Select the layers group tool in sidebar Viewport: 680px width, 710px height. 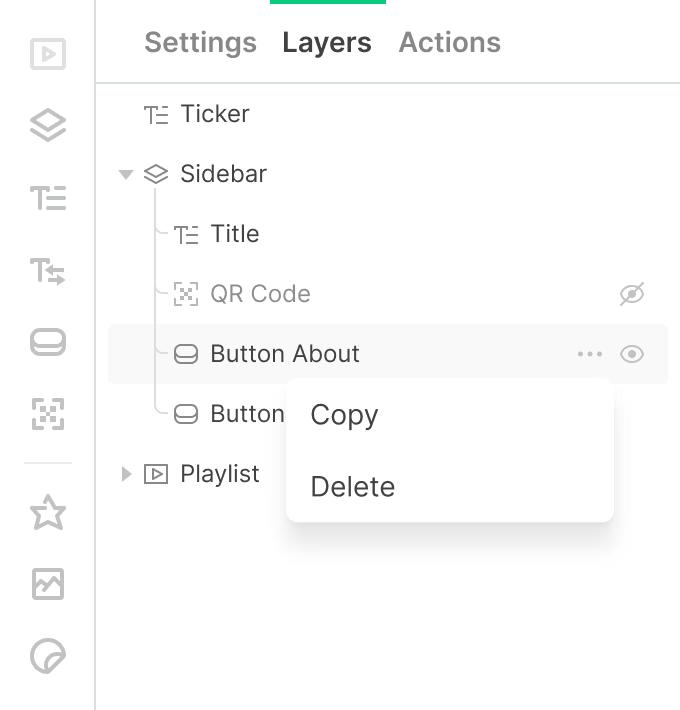pyautogui.click(x=48, y=125)
